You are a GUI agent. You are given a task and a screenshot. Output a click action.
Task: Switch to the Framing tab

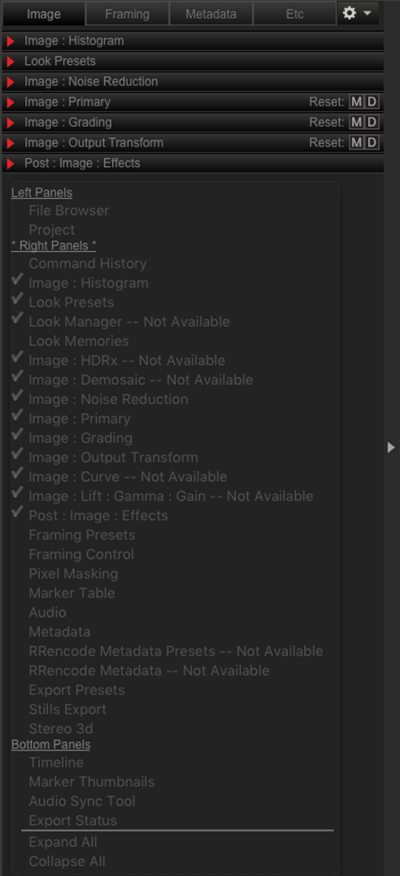tap(127, 14)
